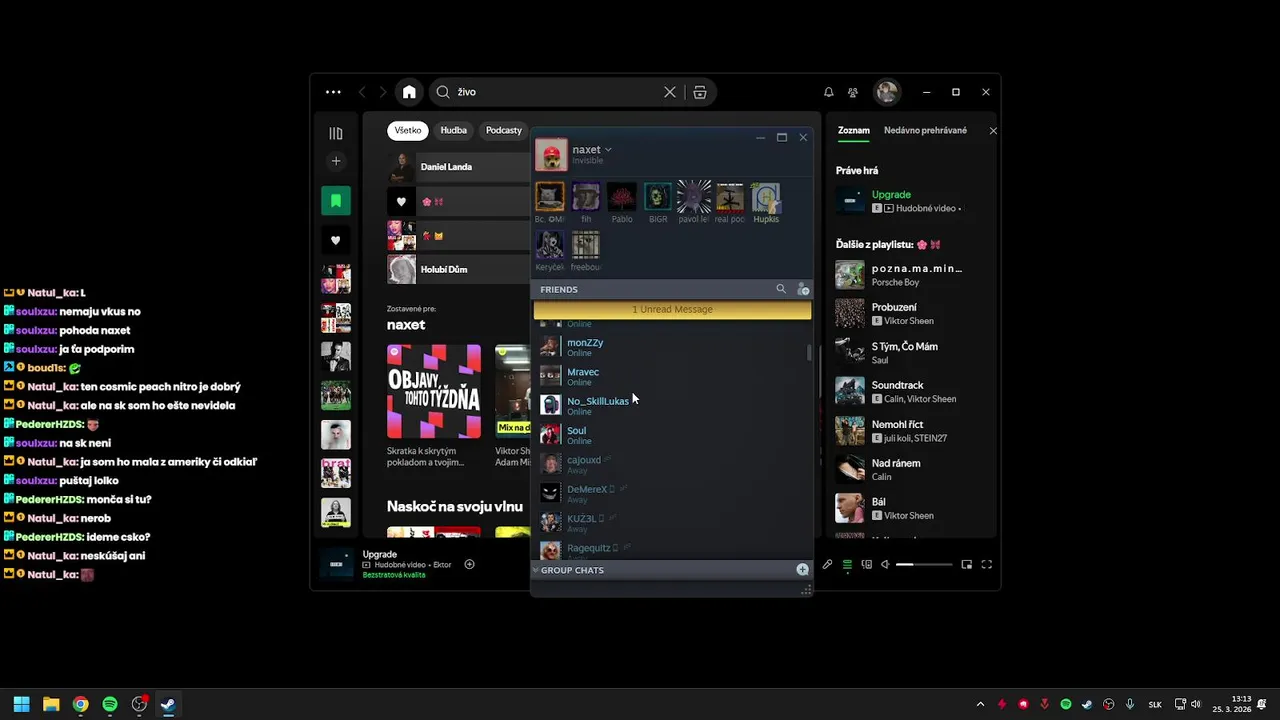Clear the Spotify search field
This screenshot has height=720, width=1280.
click(x=670, y=92)
